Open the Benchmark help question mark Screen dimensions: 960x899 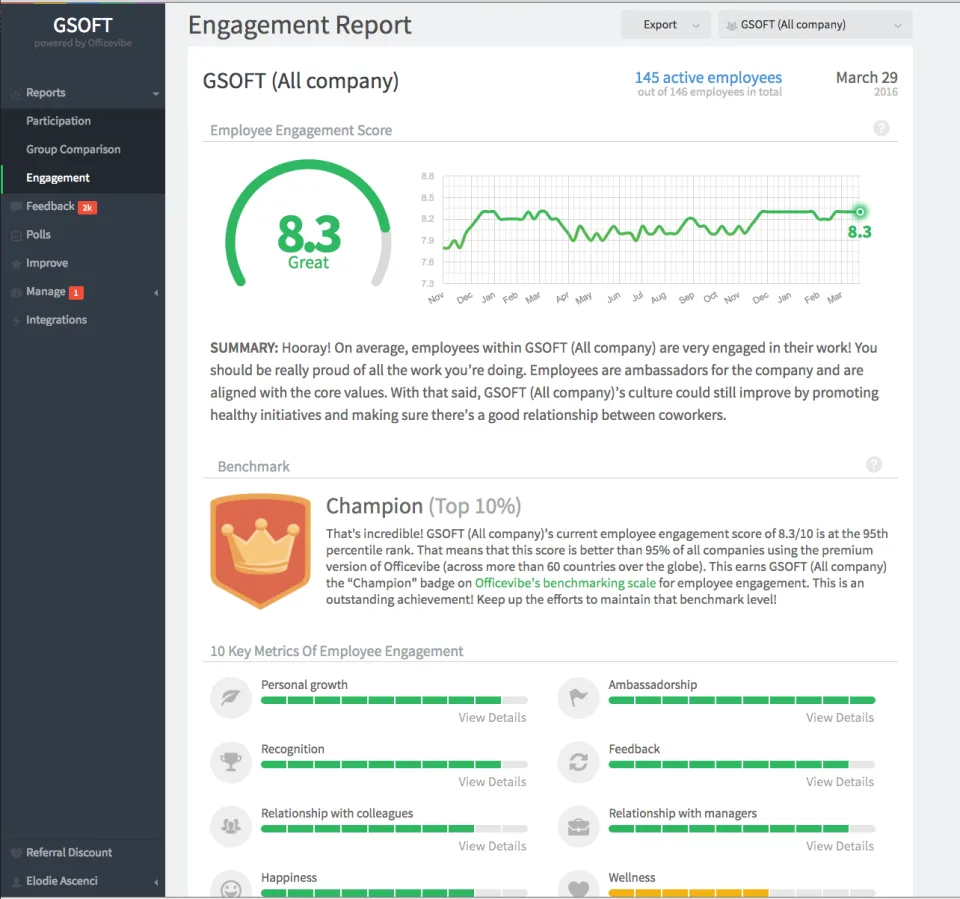(x=874, y=464)
